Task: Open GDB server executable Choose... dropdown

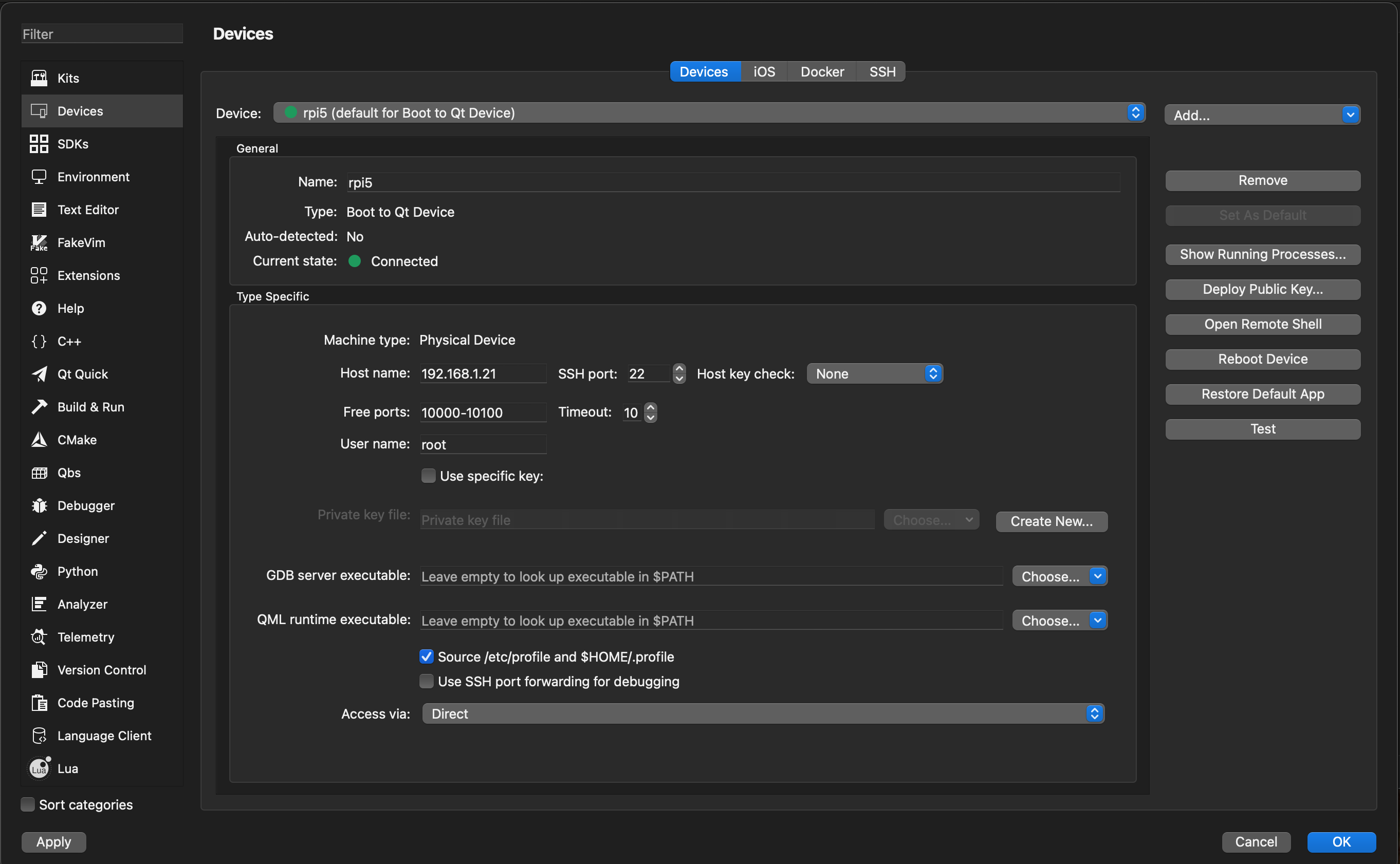Action: [x=1060, y=576]
